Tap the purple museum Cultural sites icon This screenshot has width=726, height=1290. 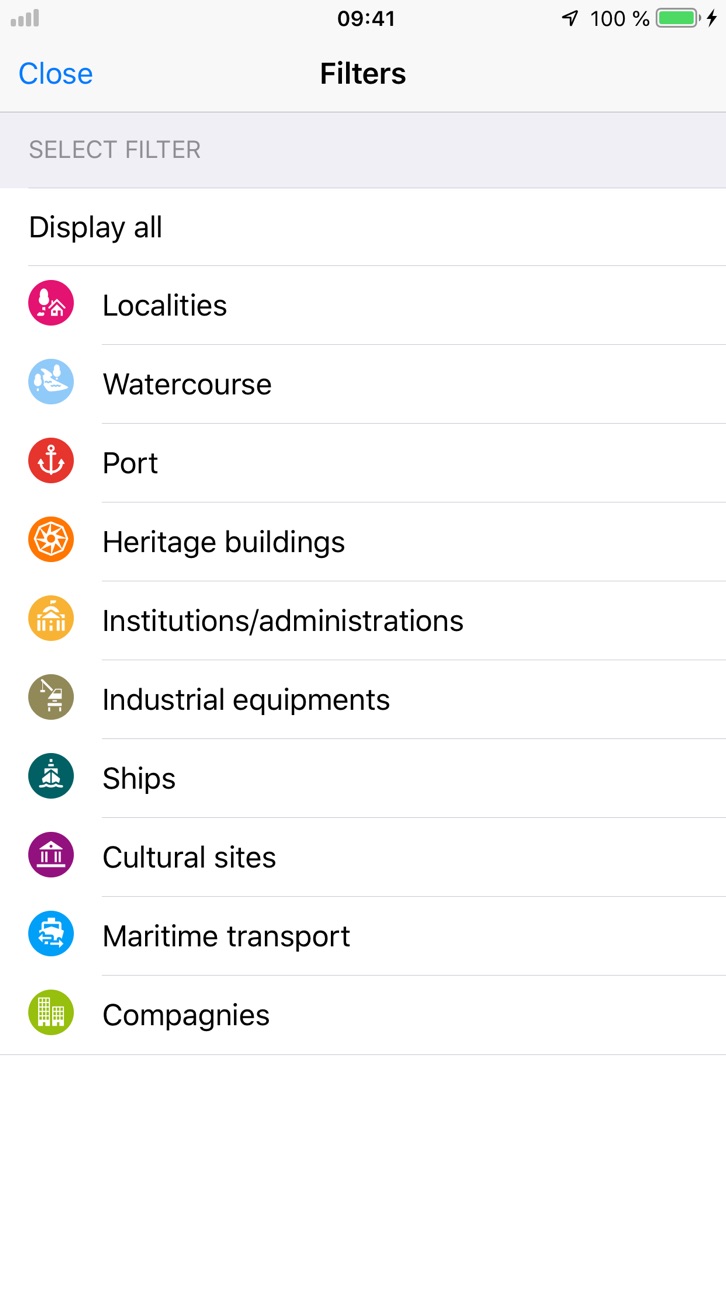point(51,856)
